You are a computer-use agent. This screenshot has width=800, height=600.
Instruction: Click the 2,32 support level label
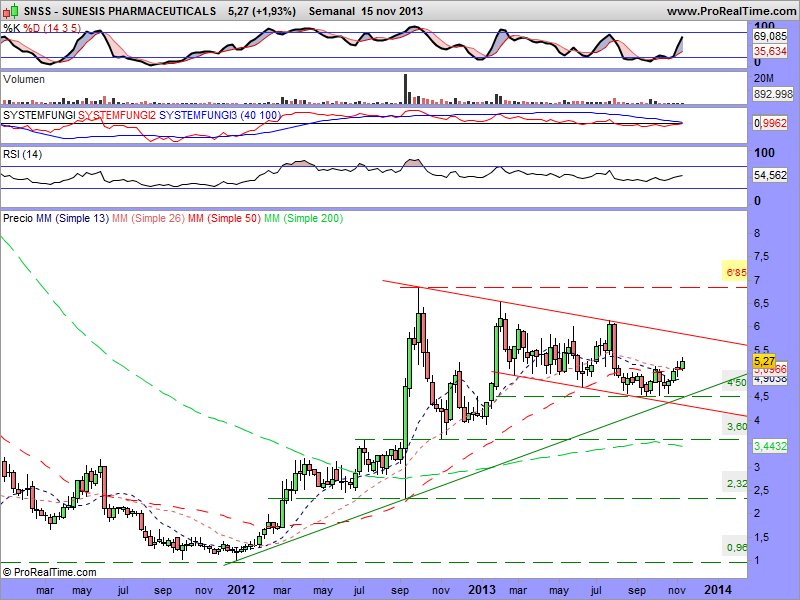click(x=736, y=483)
